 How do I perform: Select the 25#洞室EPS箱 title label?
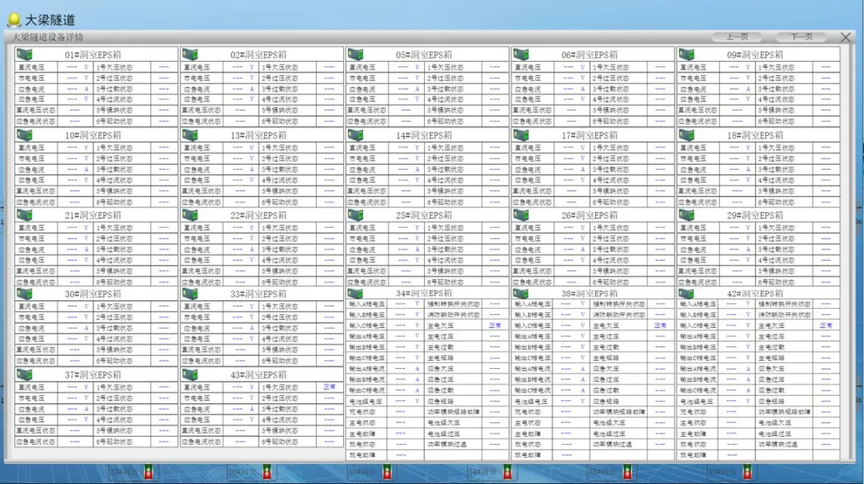click(424, 215)
